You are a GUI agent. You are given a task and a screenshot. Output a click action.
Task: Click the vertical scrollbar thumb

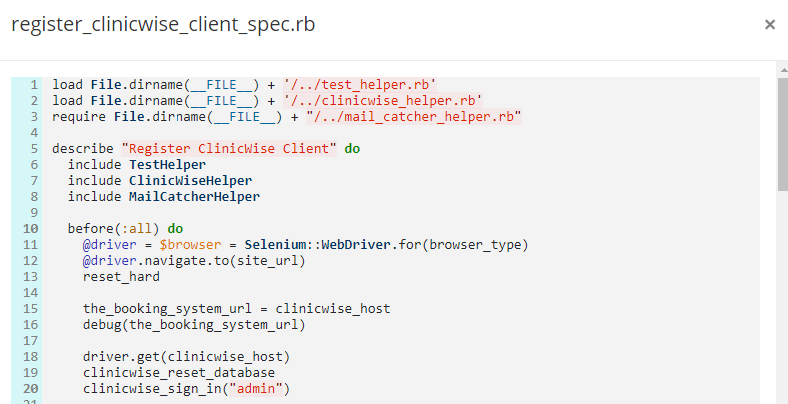783,134
